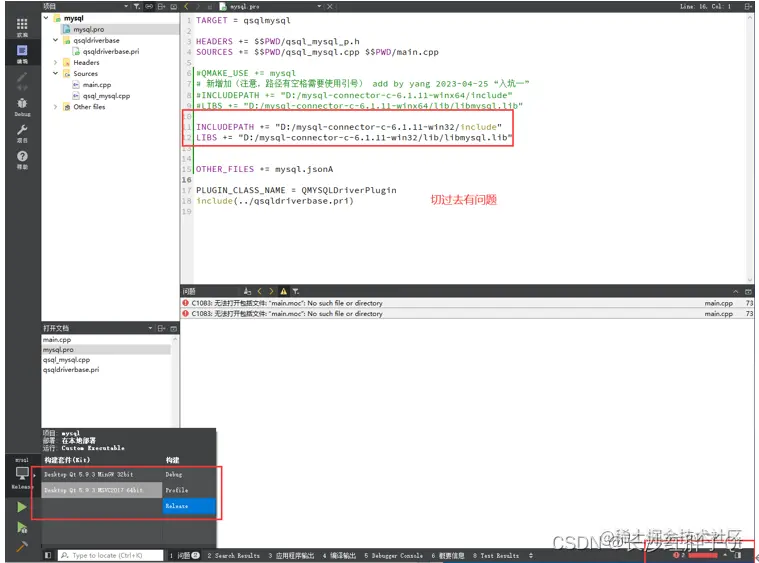This screenshot has height=563, width=759.
Task: Switch to the Issues output tab
Action: (x=185, y=555)
